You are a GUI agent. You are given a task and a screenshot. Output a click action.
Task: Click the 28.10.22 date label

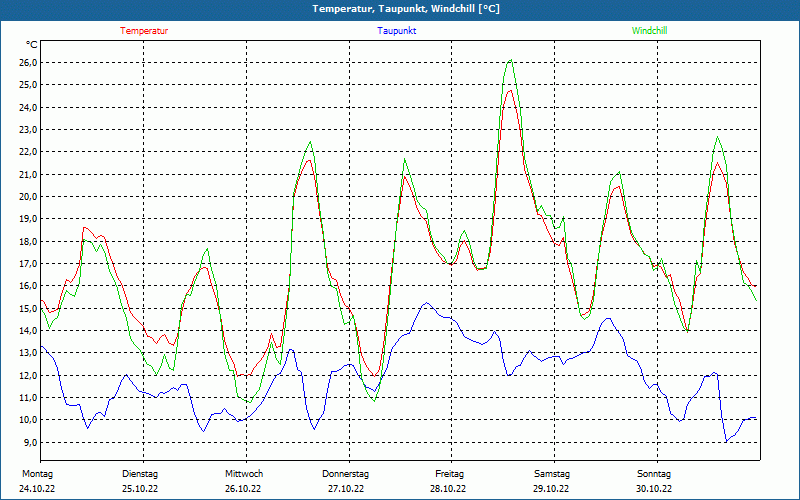point(448,489)
